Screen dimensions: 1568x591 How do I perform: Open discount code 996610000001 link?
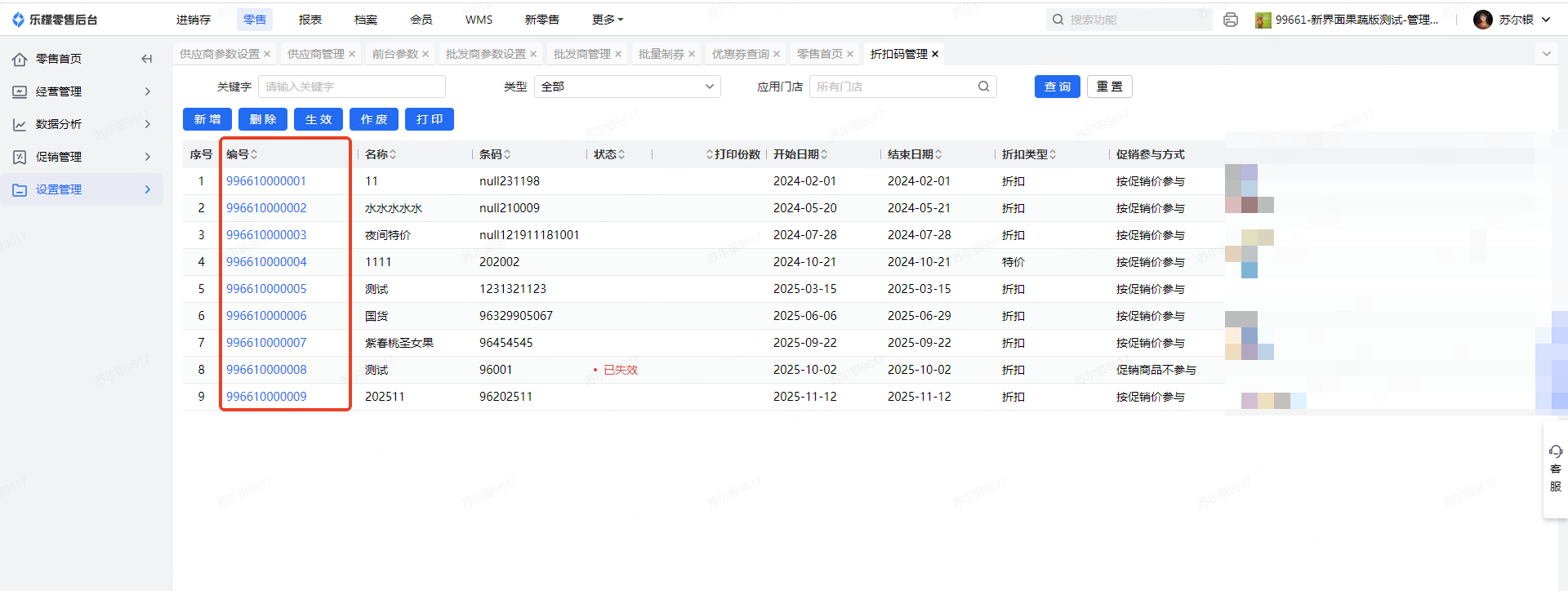(266, 181)
